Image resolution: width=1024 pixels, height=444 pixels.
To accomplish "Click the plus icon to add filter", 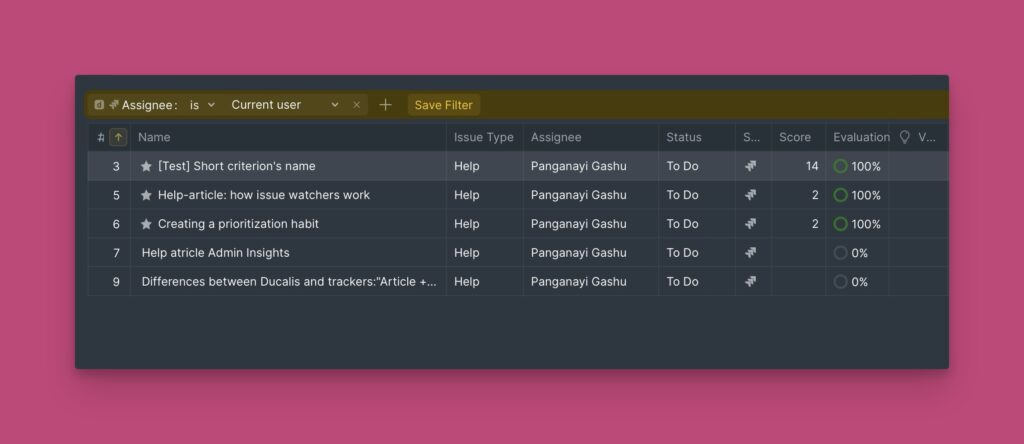I will [385, 105].
